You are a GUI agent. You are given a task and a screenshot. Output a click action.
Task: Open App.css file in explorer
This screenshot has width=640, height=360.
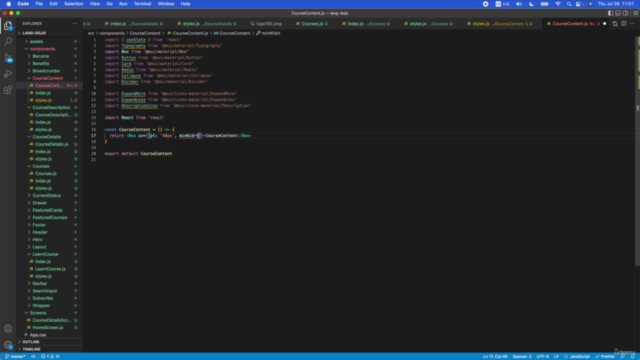click(38, 335)
